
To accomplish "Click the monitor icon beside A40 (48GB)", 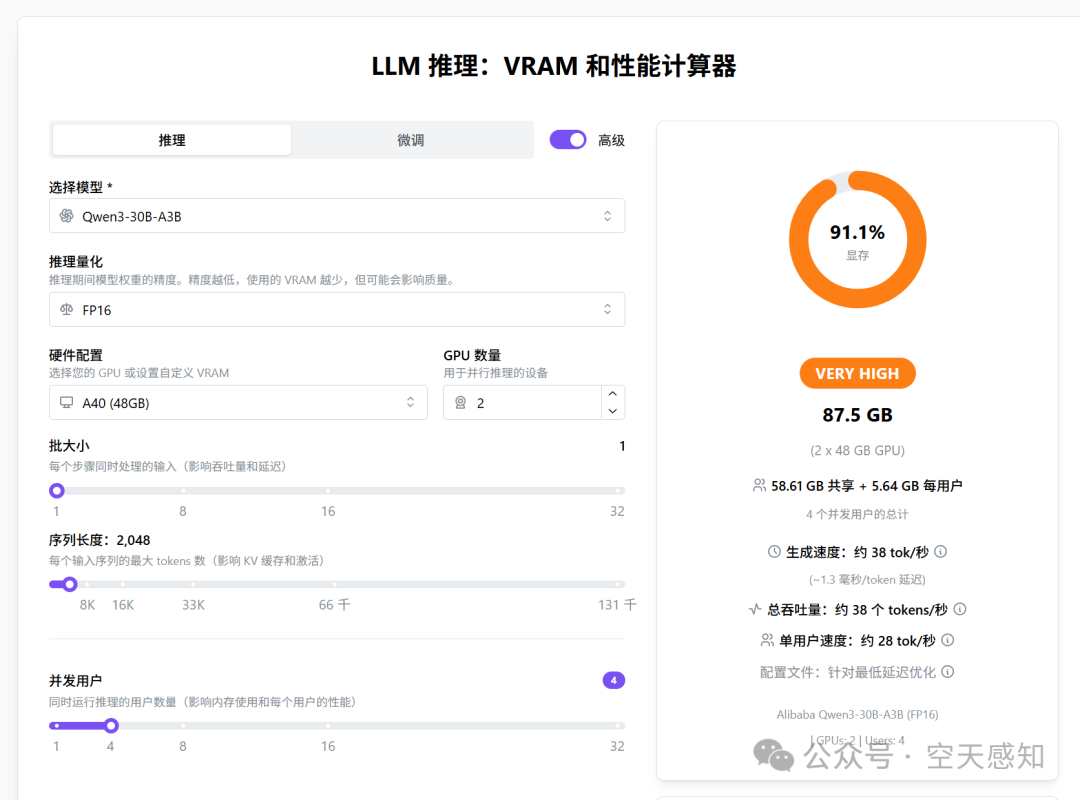I will 66,402.
